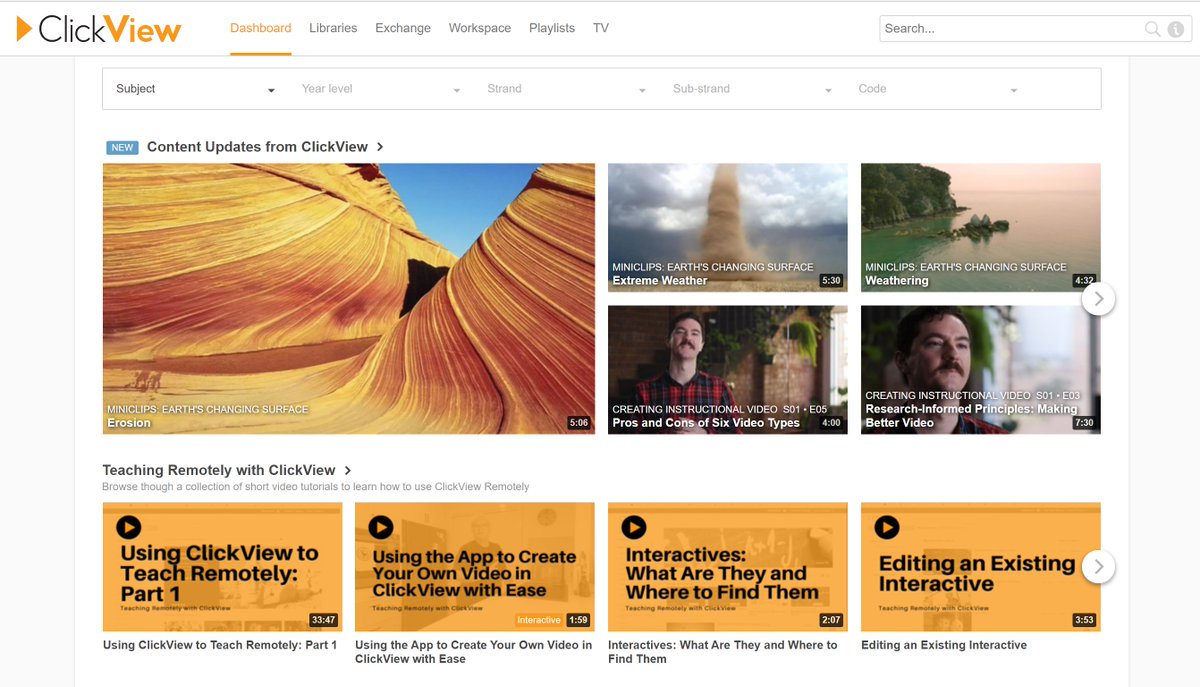The image size is (1200, 687).
Task: Open the Weathering video thumbnail
Action: (981, 228)
